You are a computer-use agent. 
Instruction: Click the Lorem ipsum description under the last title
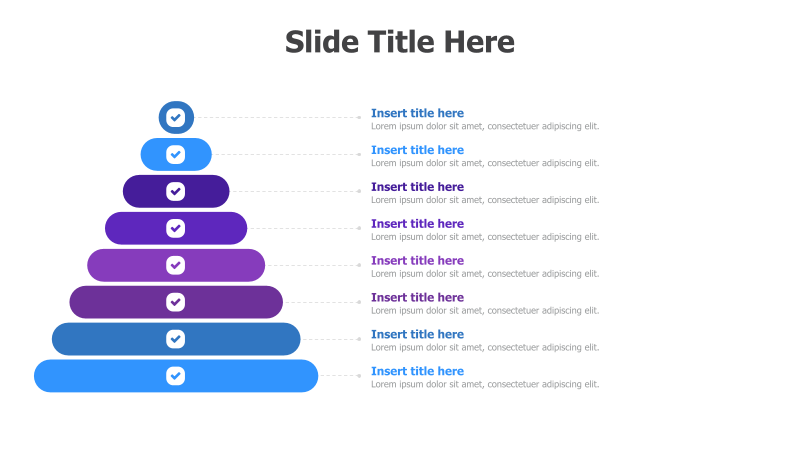[x=485, y=384]
